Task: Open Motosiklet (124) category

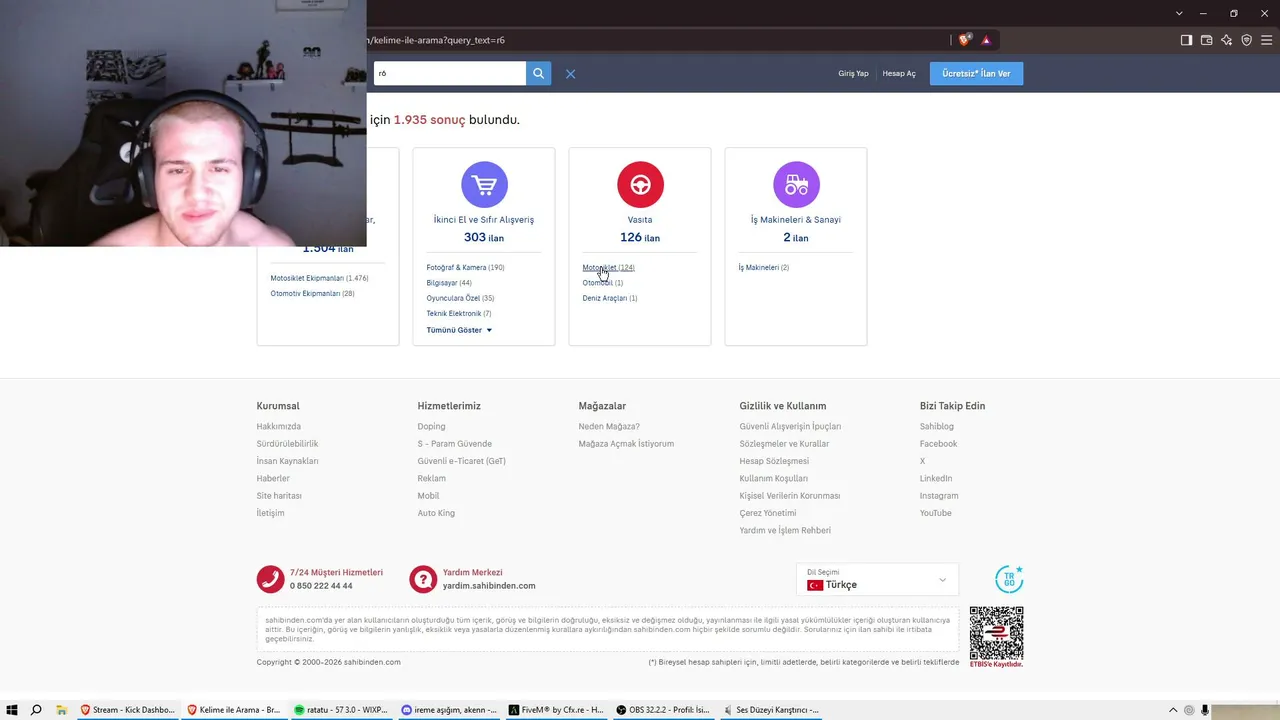Action: pos(608,268)
